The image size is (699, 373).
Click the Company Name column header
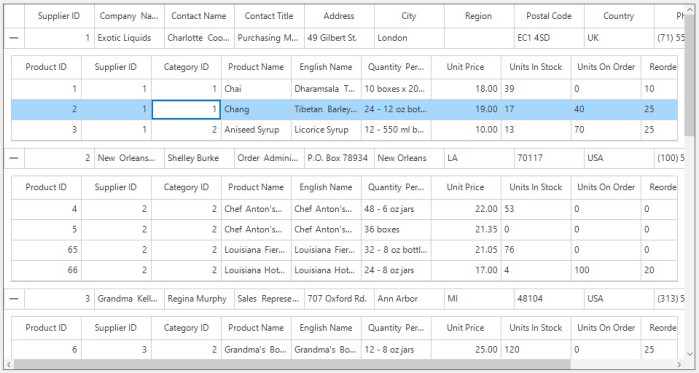(x=129, y=16)
